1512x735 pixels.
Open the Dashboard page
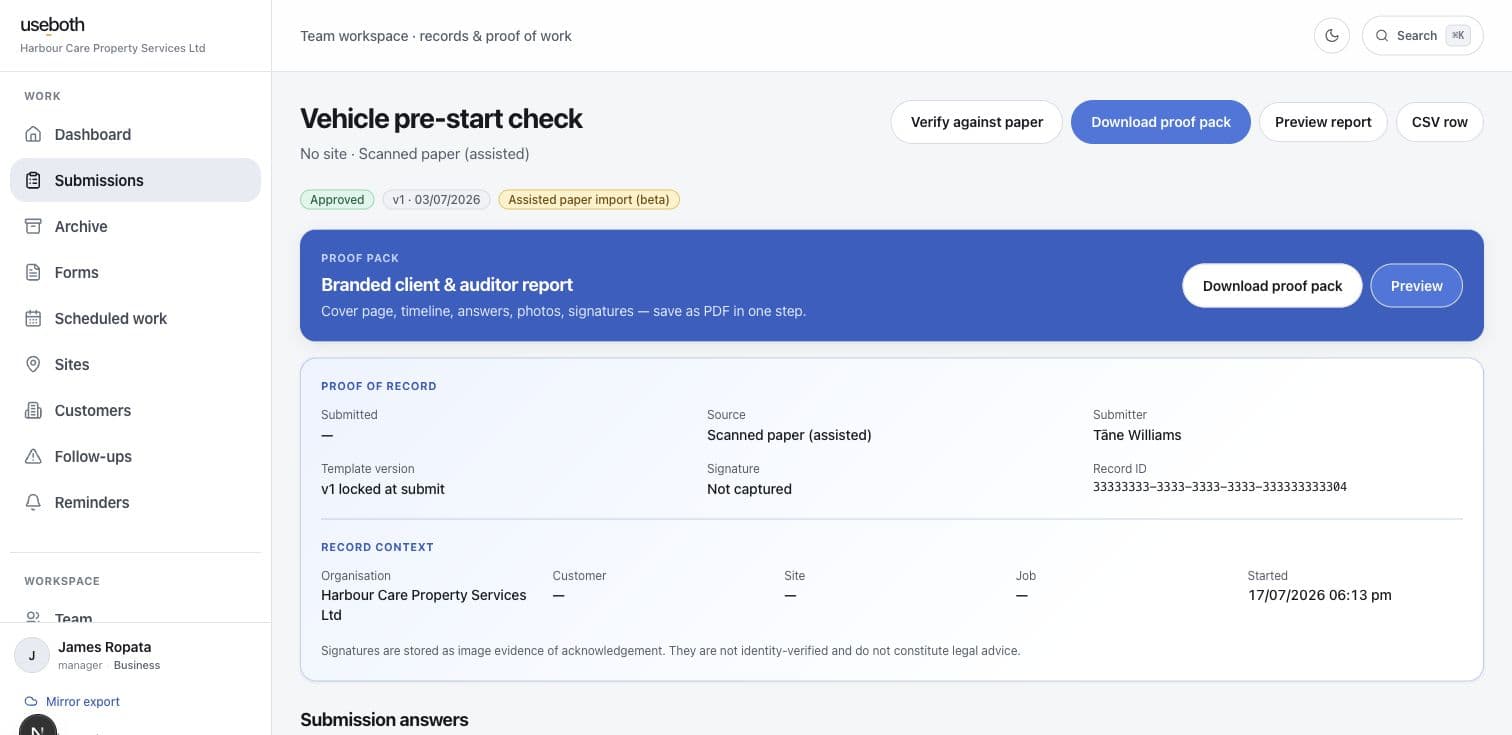tap(135, 134)
